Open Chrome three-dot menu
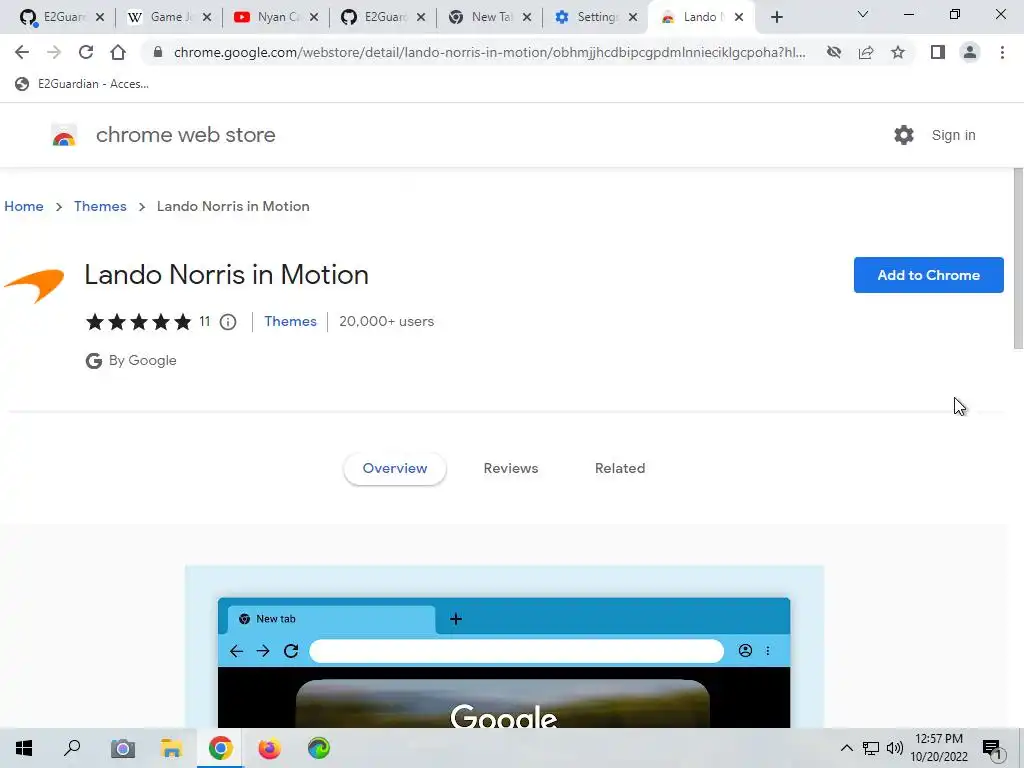The height and width of the screenshot is (768, 1024). [1002, 52]
